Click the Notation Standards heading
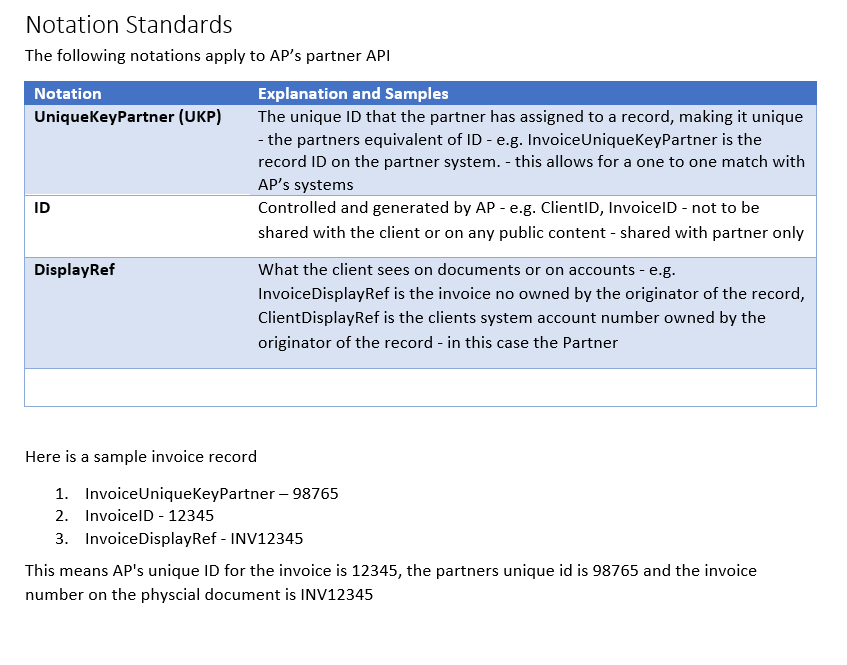 [x=128, y=25]
